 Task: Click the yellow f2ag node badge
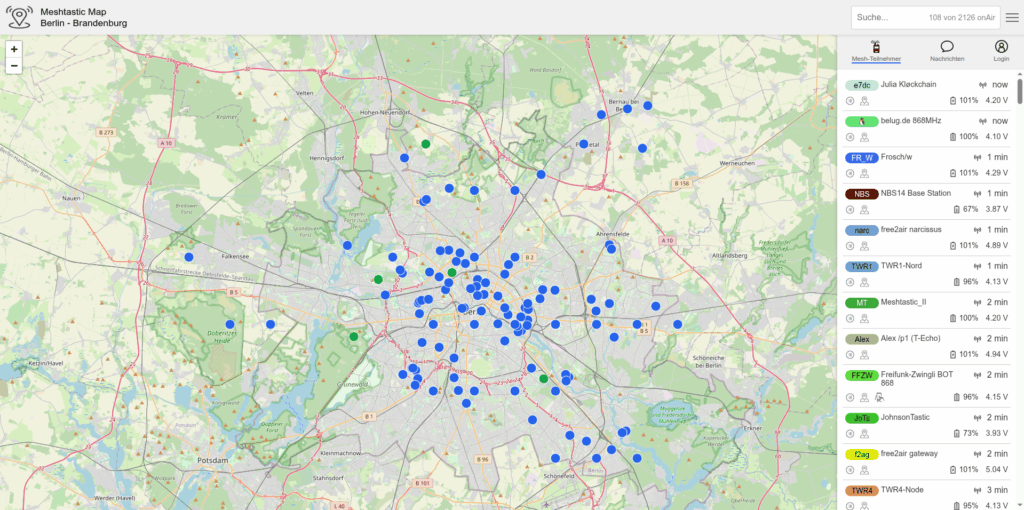(x=861, y=454)
